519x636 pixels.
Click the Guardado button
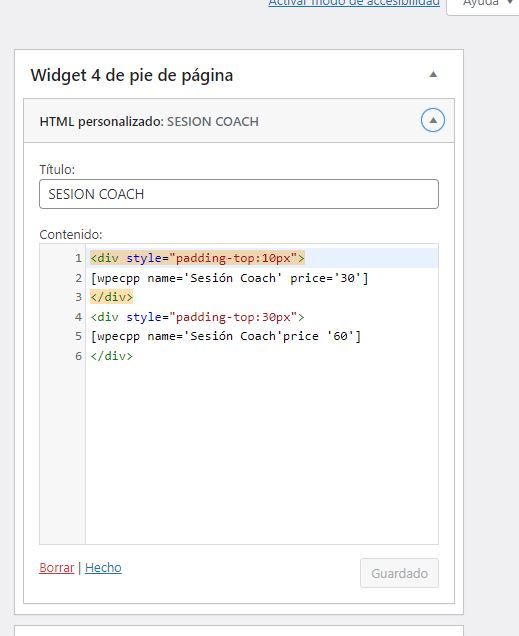coord(399,573)
